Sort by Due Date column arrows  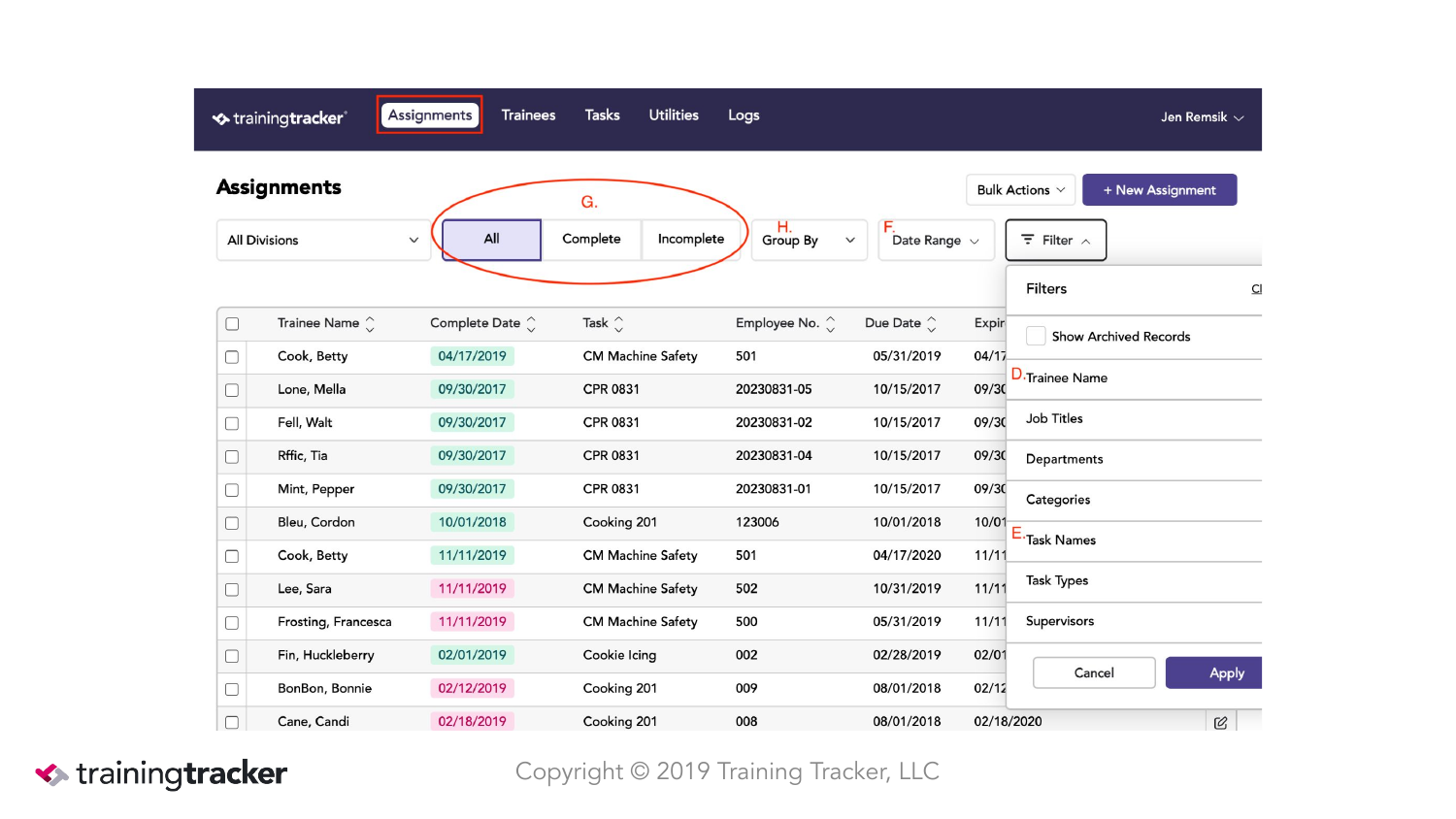pos(932,324)
